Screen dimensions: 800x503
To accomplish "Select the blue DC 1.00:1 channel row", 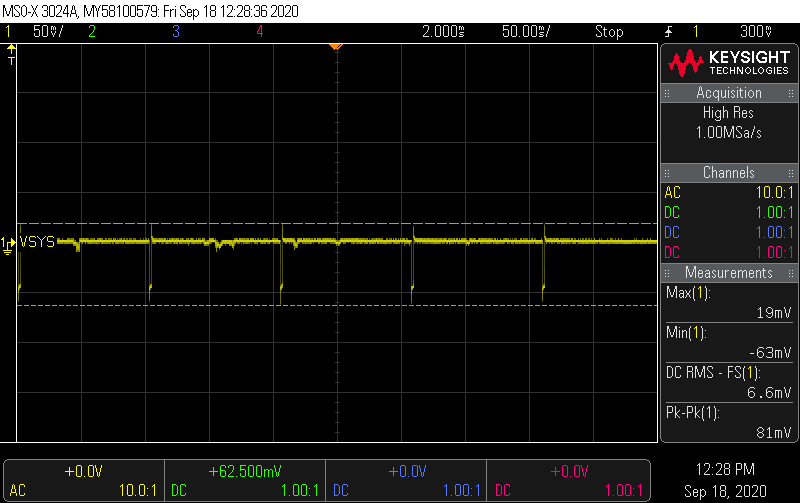I will tap(729, 233).
